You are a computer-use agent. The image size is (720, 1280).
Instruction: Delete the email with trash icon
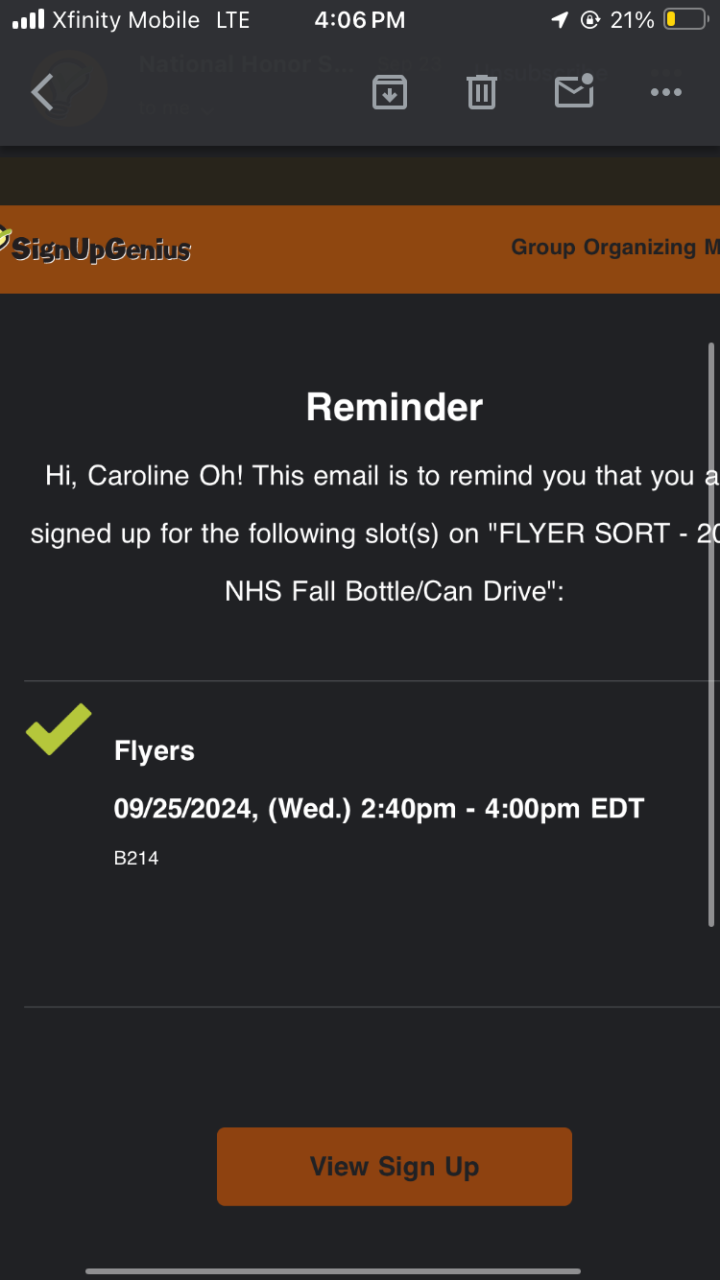481,92
